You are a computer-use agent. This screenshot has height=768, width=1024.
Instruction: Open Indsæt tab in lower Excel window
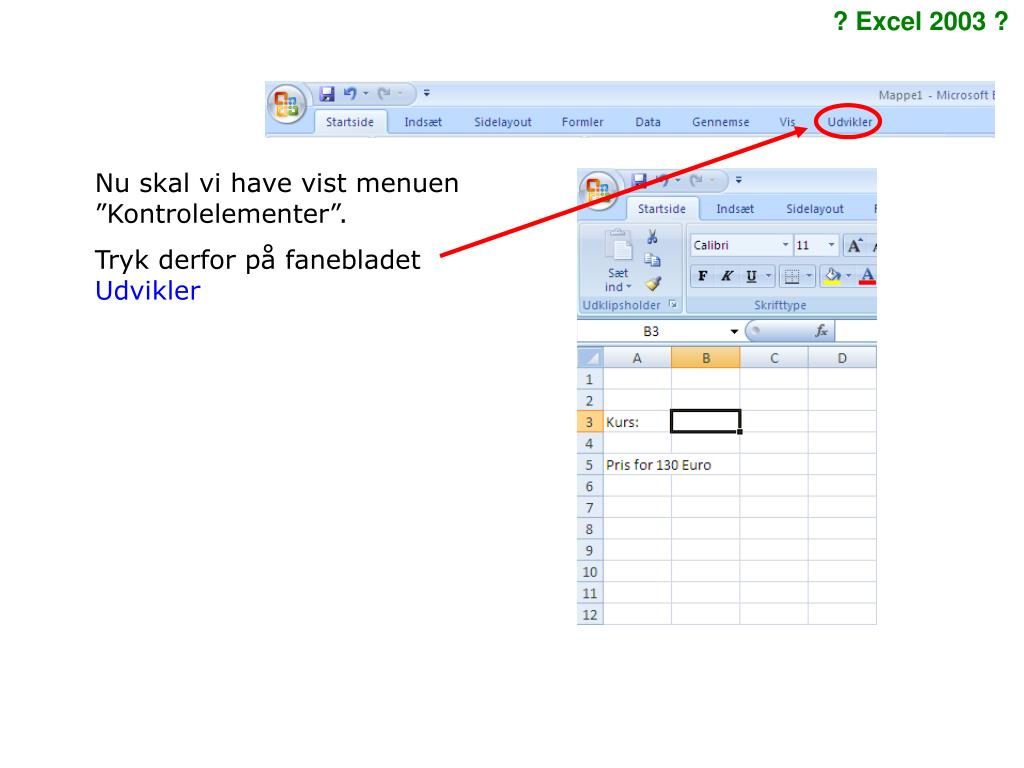(x=735, y=209)
